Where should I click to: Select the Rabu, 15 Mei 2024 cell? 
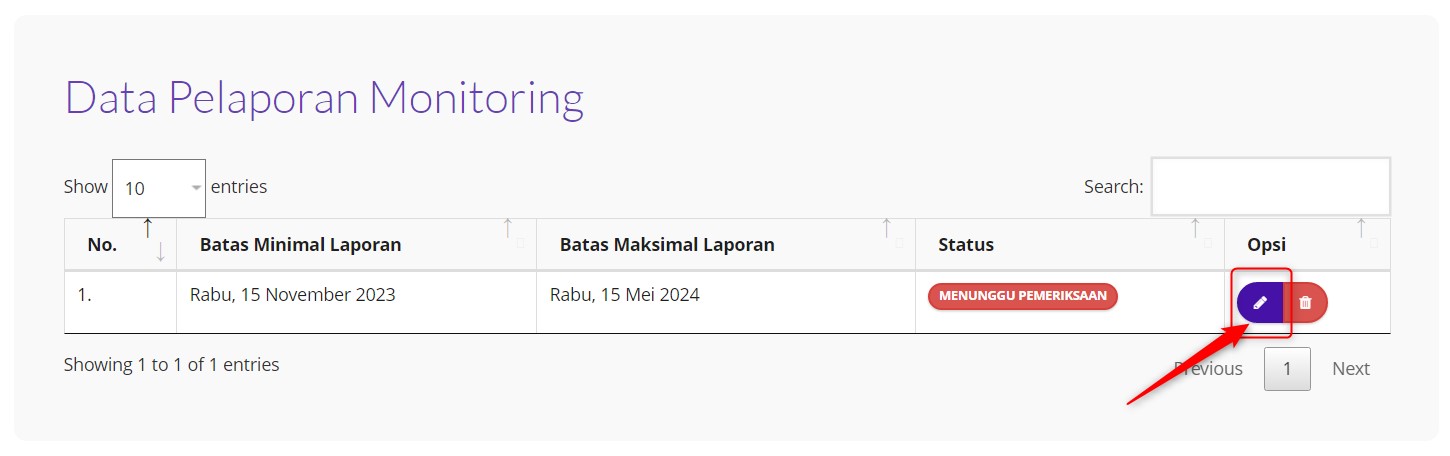(x=625, y=295)
